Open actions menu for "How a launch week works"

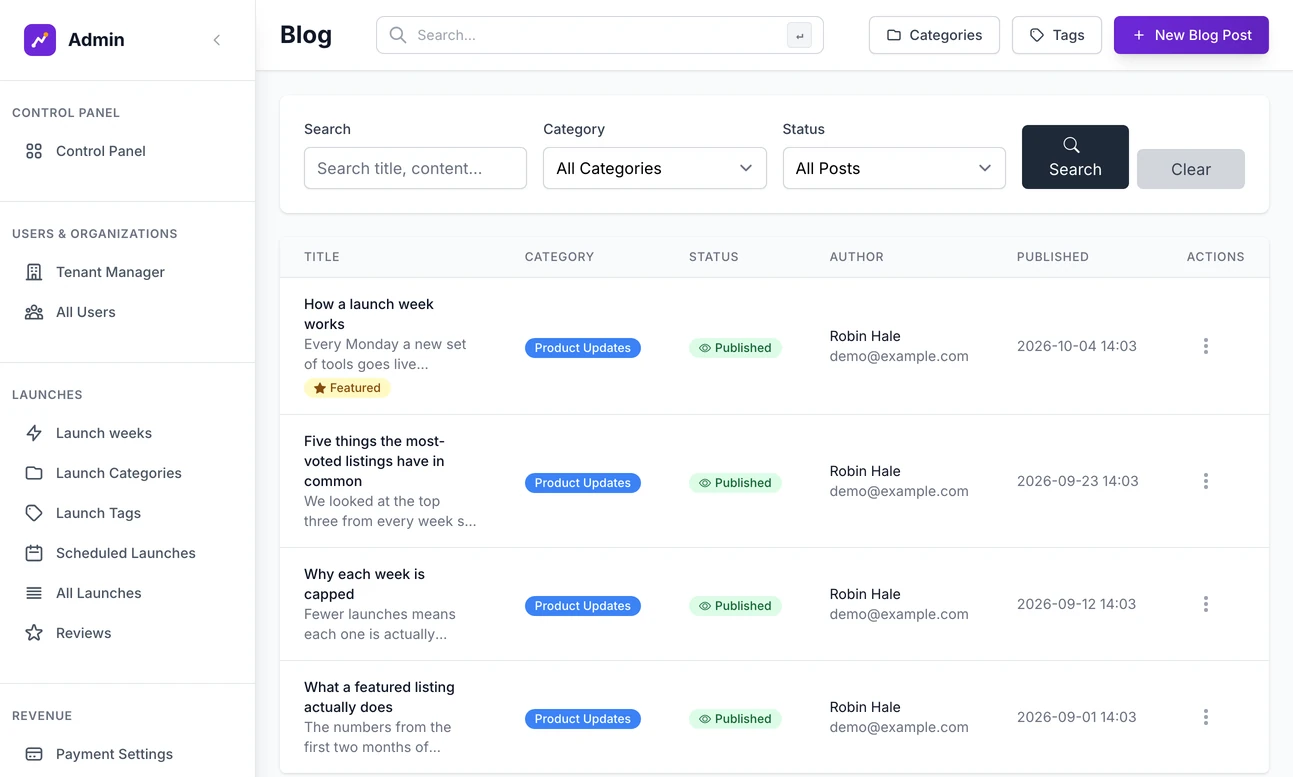1206,346
